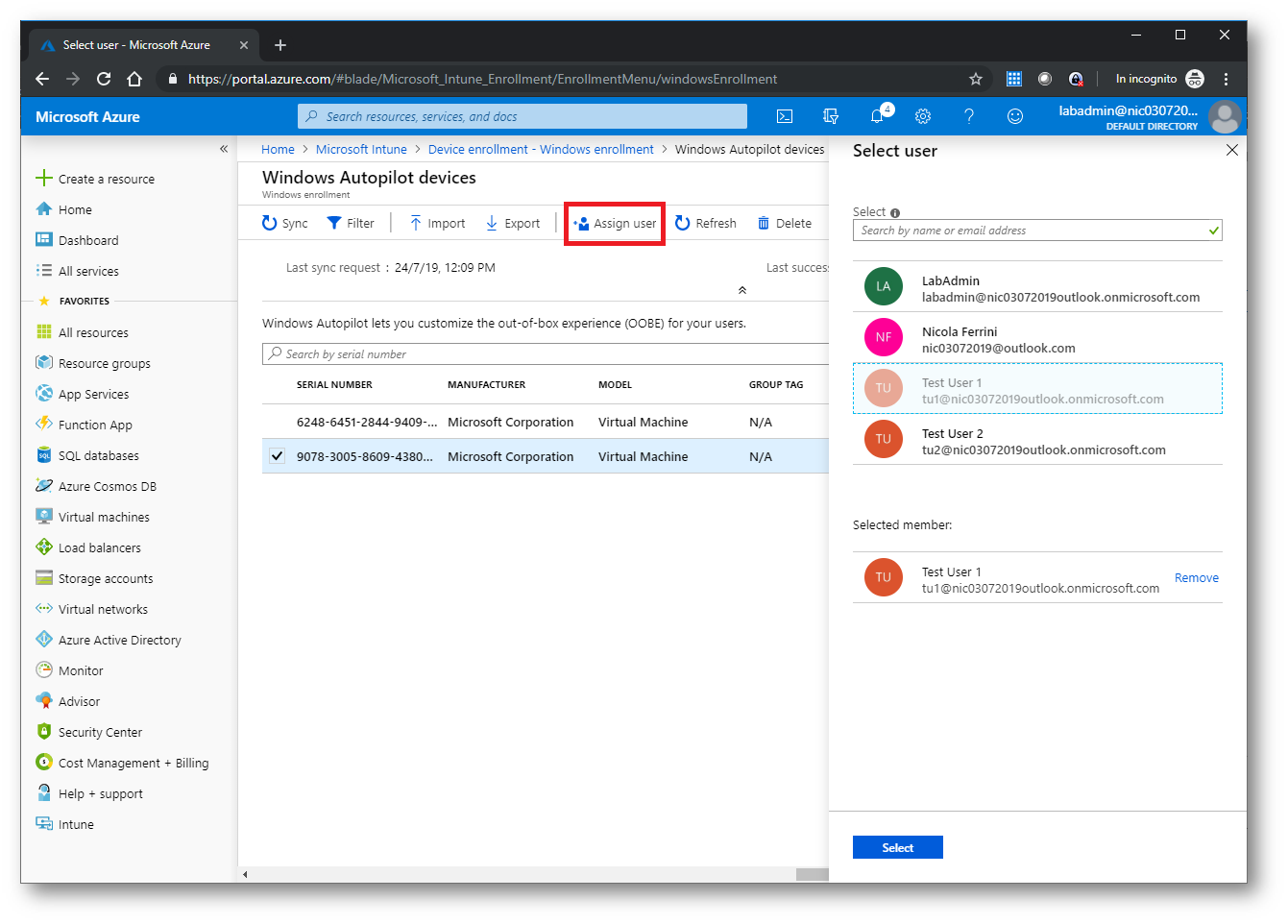The height and width of the screenshot is (924, 1288).
Task: Click Microsoft Intune breadcrumb link
Action: [361, 149]
